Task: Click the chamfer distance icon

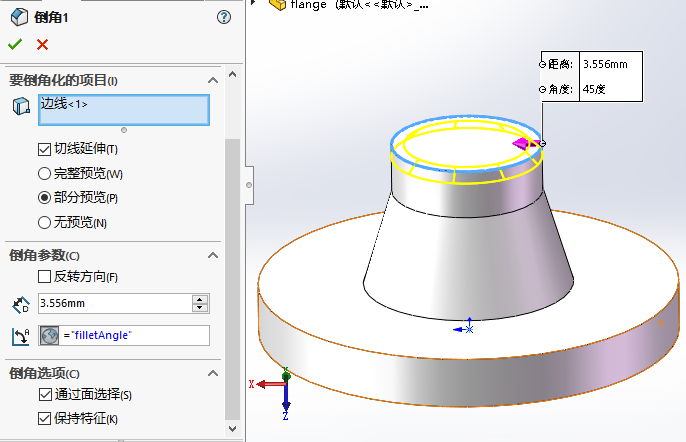Action: pyautogui.click(x=22, y=303)
